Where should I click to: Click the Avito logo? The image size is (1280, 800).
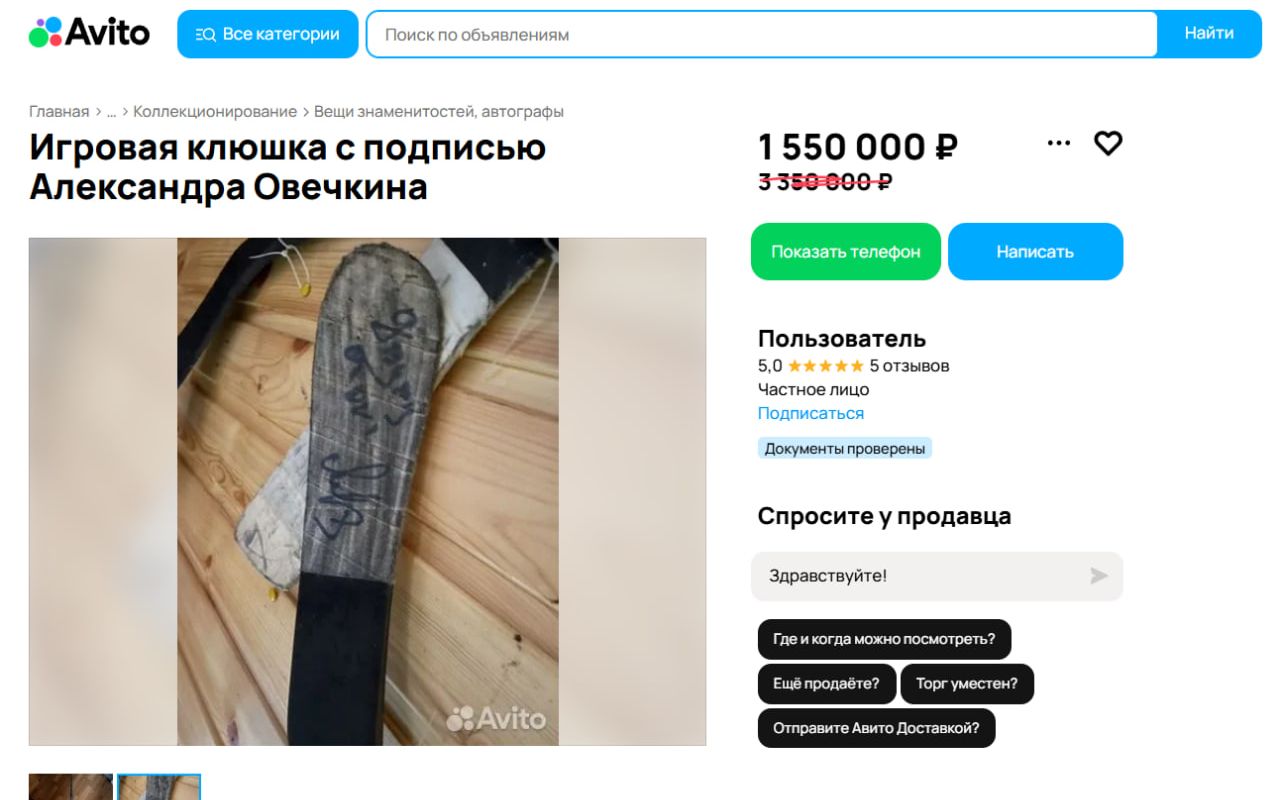tap(89, 33)
